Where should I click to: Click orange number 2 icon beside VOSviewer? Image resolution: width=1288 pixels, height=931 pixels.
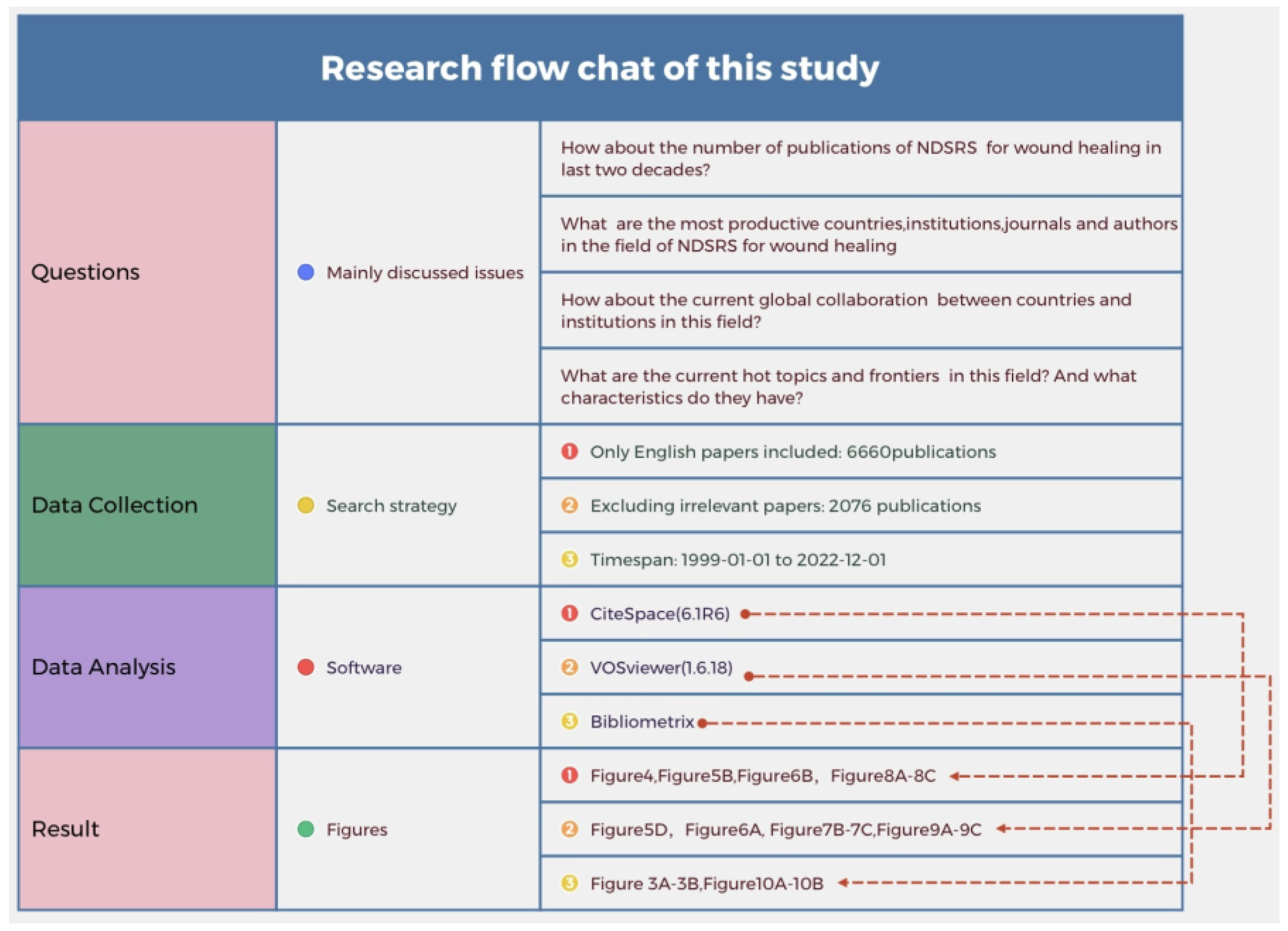[x=569, y=667]
